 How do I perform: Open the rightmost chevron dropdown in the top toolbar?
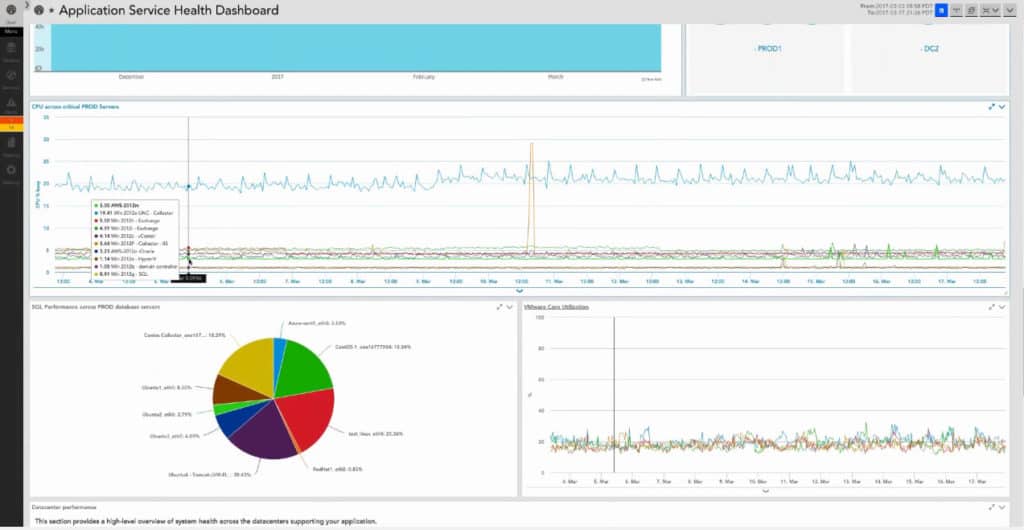click(1009, 10)
